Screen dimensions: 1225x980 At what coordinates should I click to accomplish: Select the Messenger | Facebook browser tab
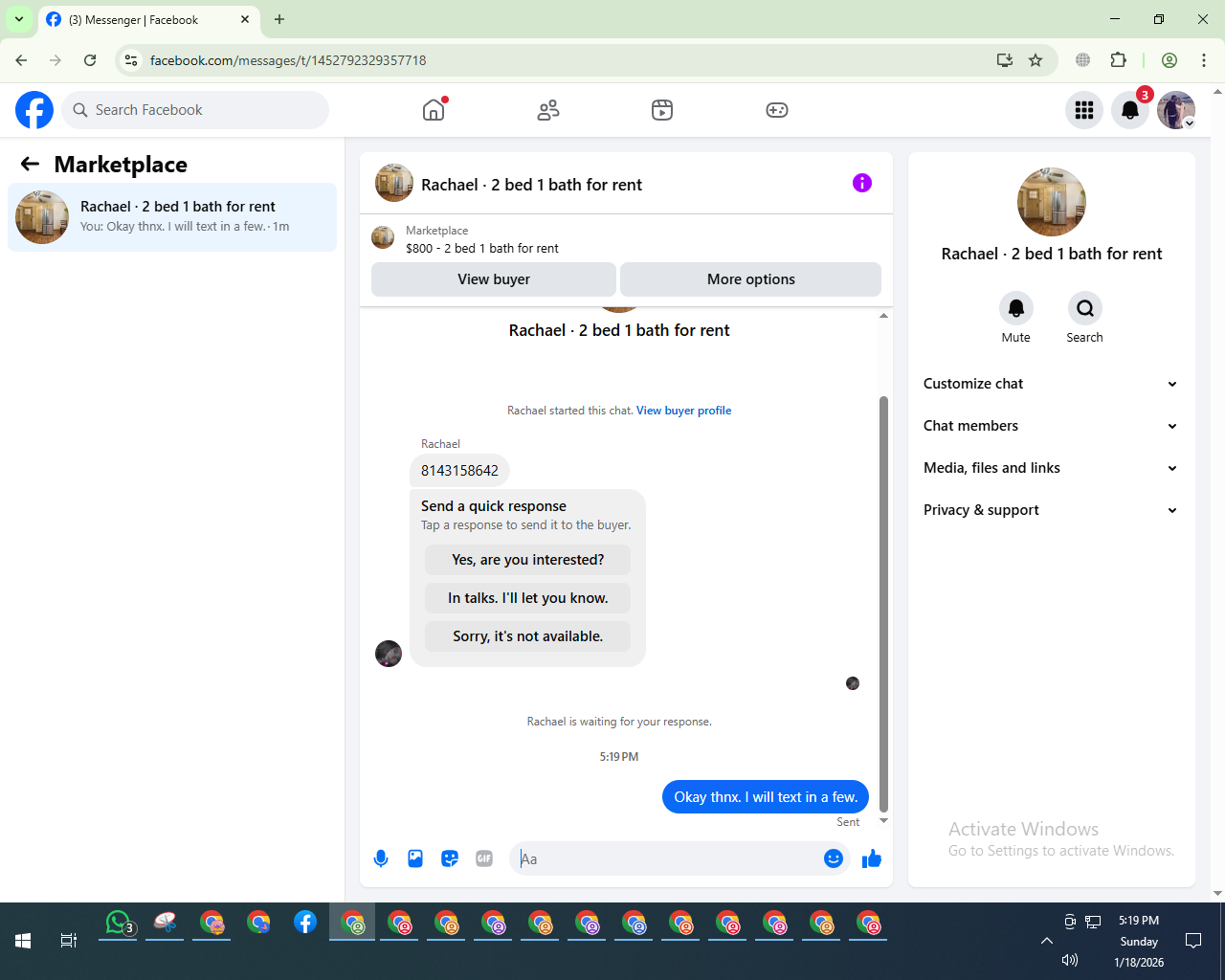pyautogui.click(x=149, y=19)
